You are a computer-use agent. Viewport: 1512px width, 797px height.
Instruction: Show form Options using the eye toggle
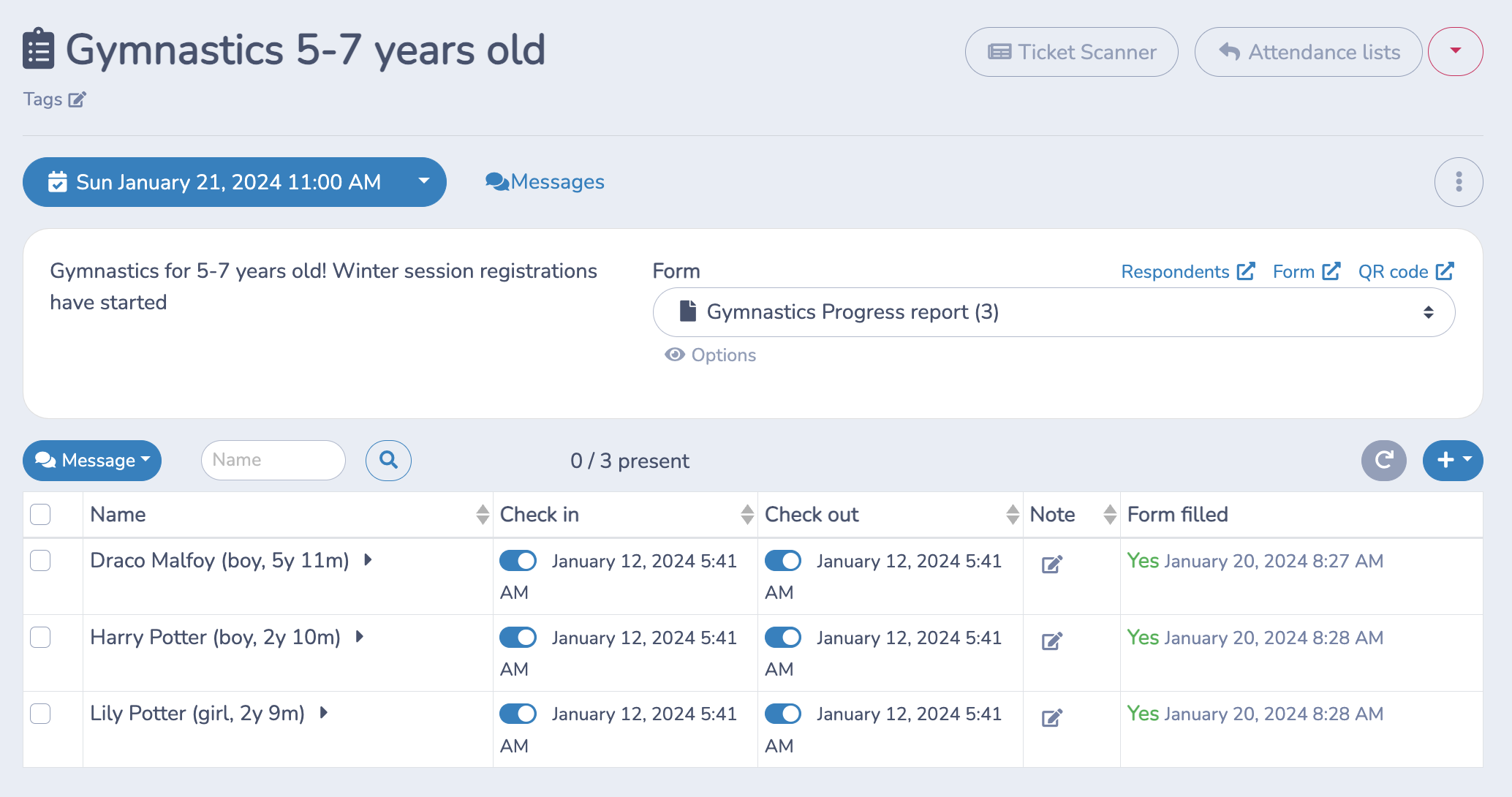click(x=708, y=355)
